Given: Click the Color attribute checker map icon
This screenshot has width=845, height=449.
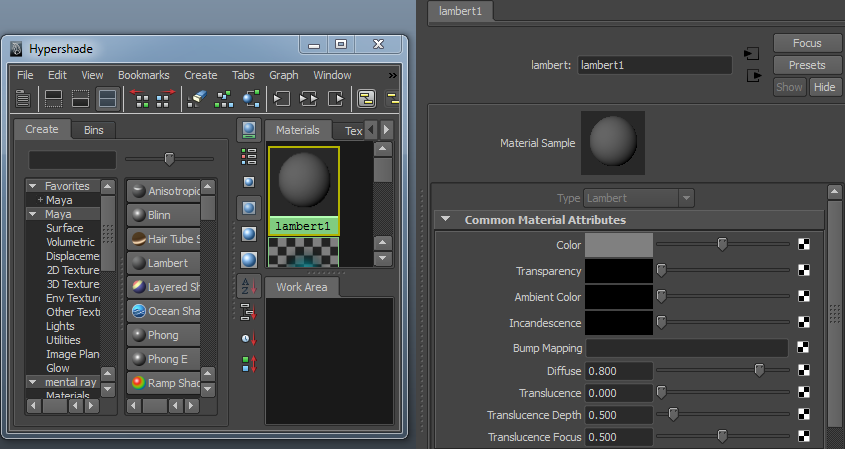Looking at the screenshot, I should point(804,244).
